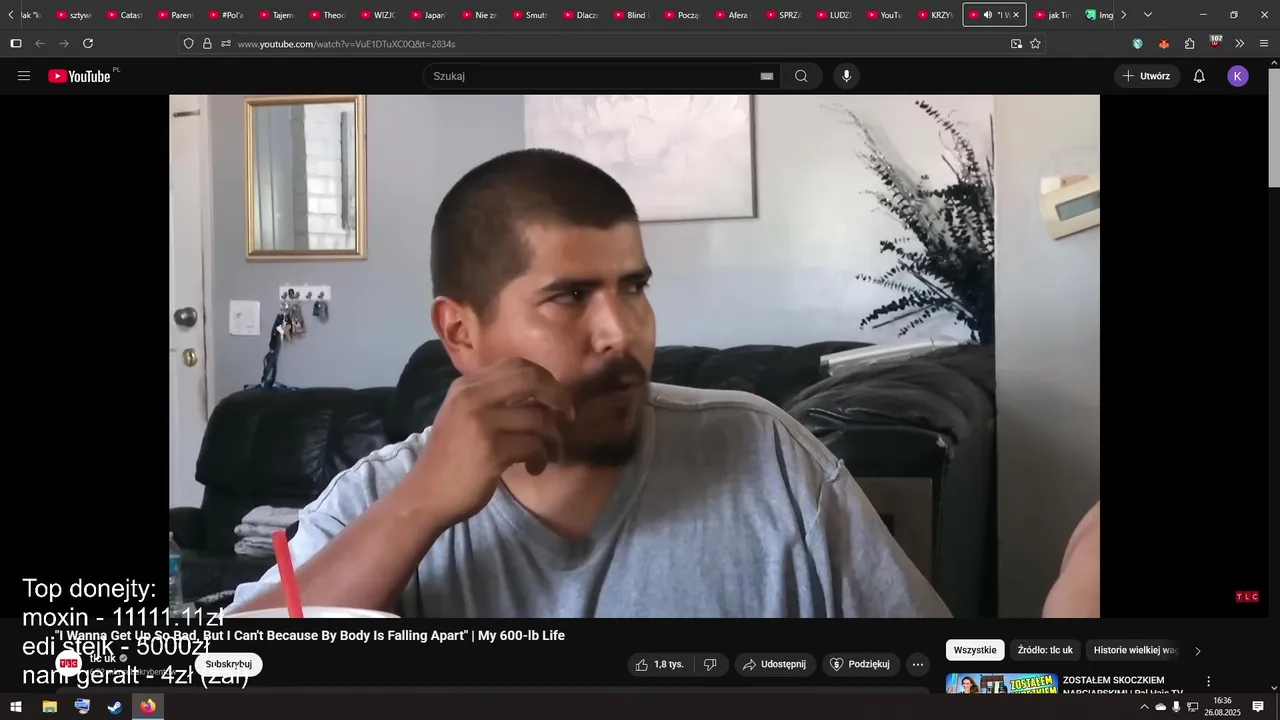Open Firefox extensions puzzle icon
Image resolution: width=1280 pixels, height=720 pixels.
coord(1189,44)
